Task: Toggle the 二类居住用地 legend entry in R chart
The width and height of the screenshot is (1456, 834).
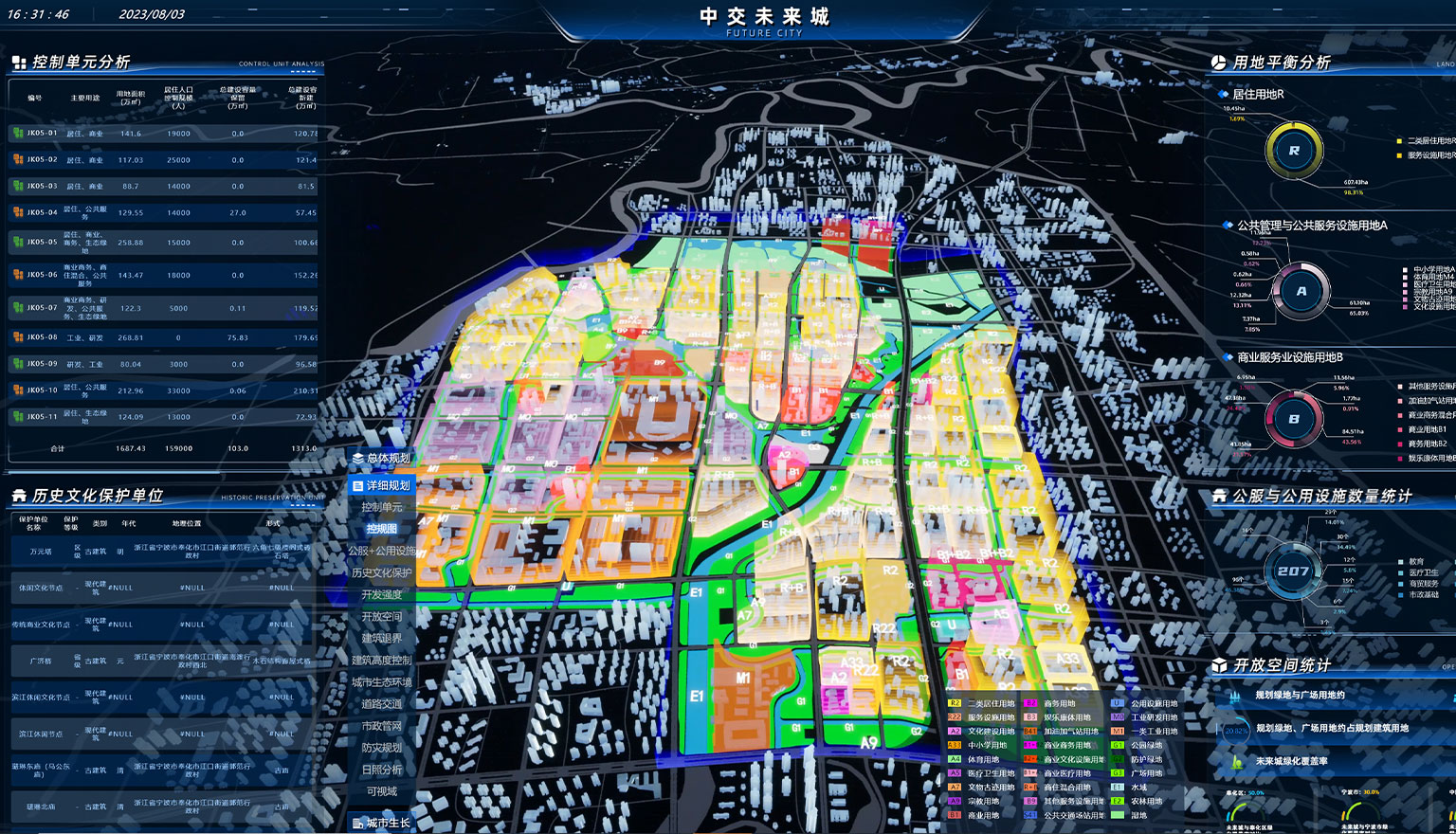Action: coord(1429,140)
